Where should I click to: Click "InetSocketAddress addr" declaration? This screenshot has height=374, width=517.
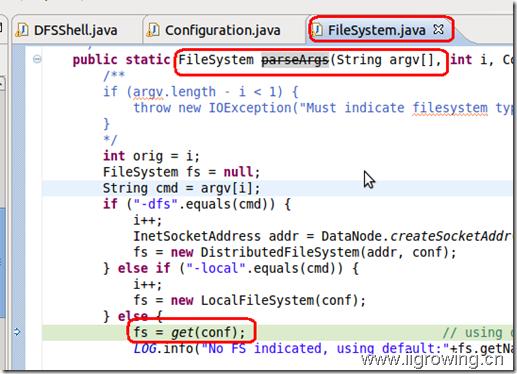point(216,236)
